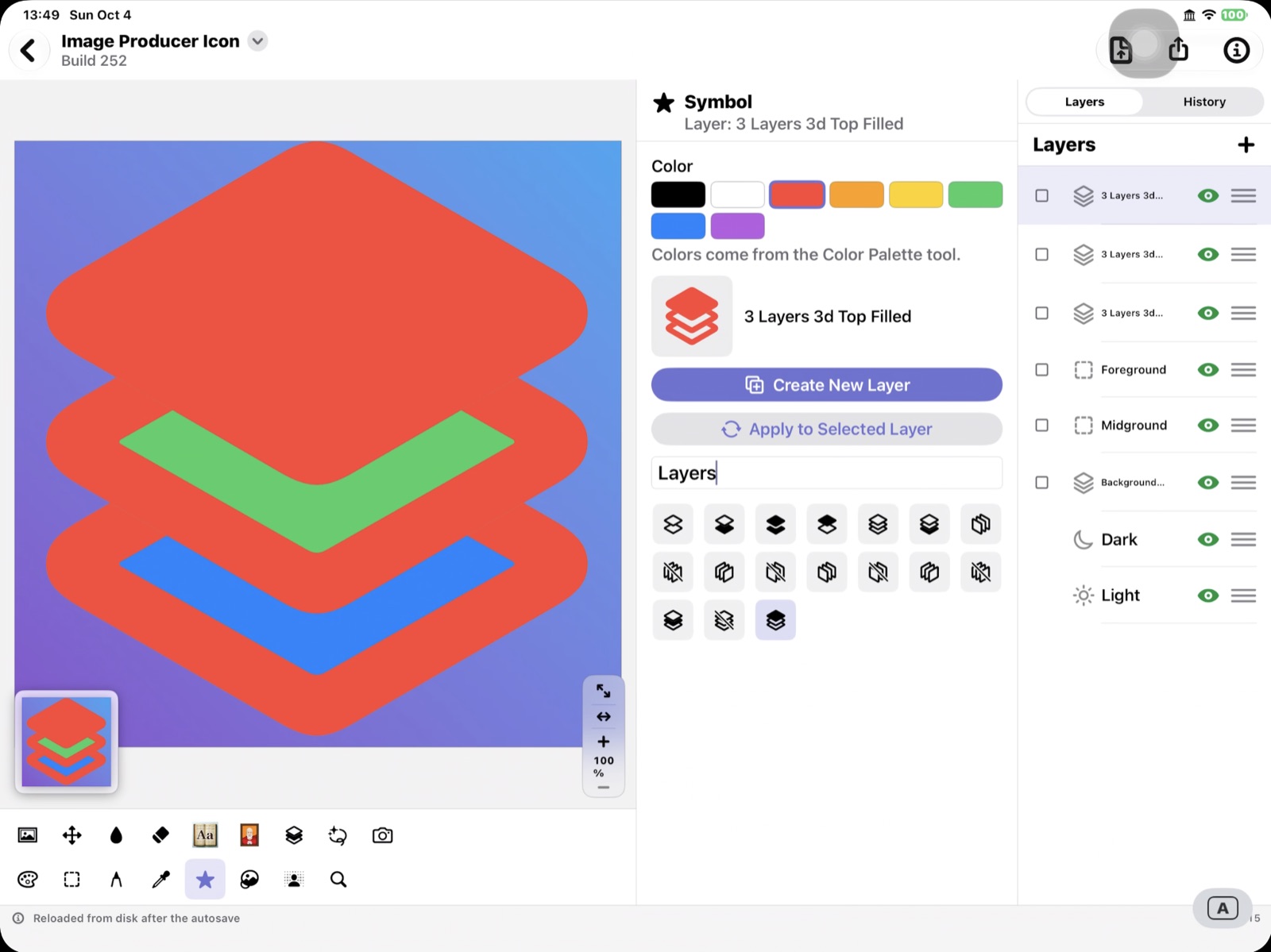Open the info circle button

tap(1236, 50)
